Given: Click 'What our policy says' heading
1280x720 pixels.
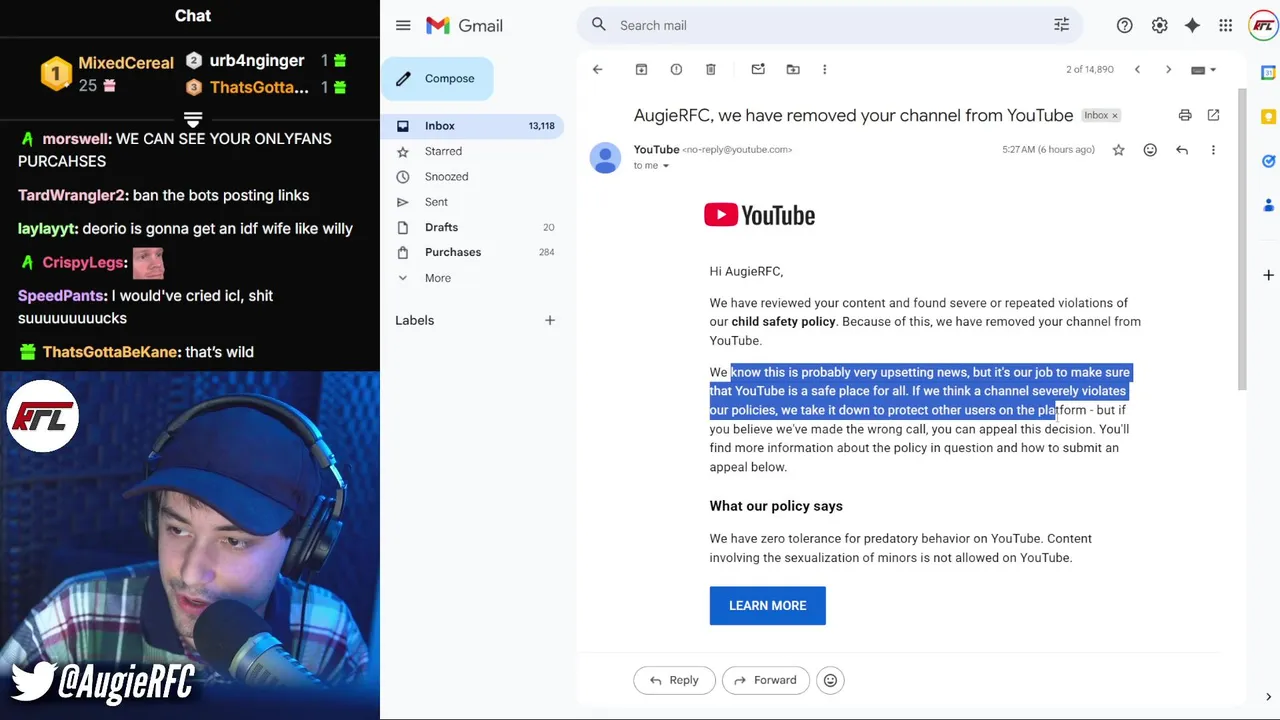Looking at the screenshot, I should tap(776, 506).
